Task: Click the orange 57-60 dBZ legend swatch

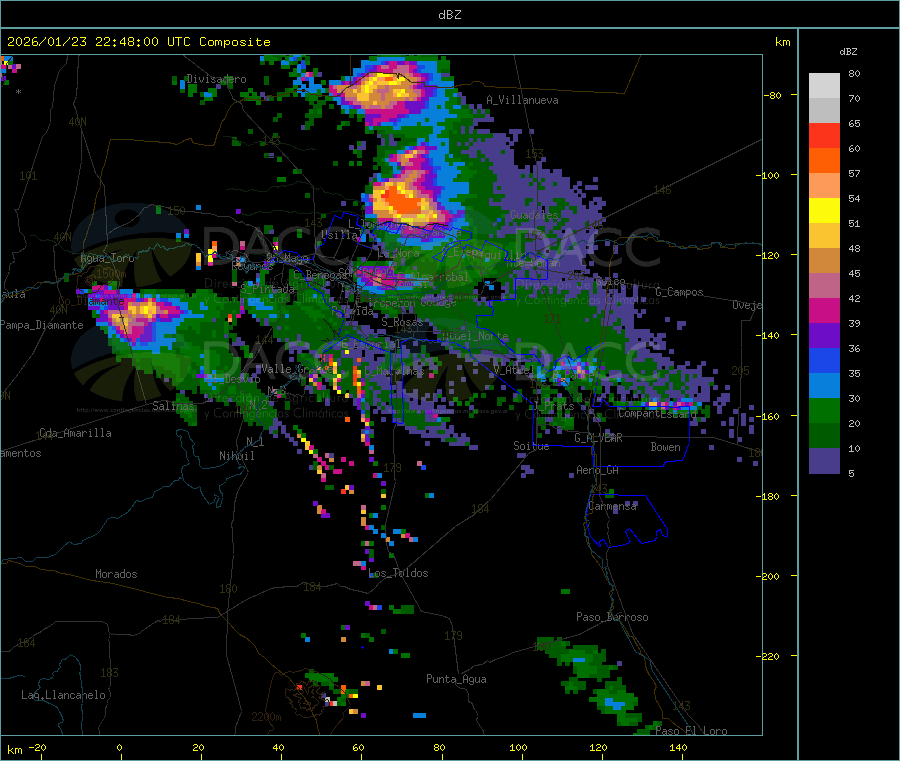Action: (824, 161)
